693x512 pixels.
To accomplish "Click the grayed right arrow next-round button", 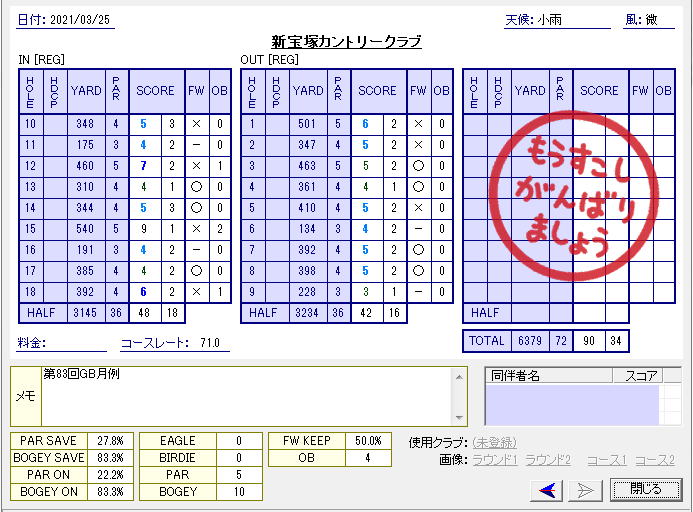I will pos(585,489).
